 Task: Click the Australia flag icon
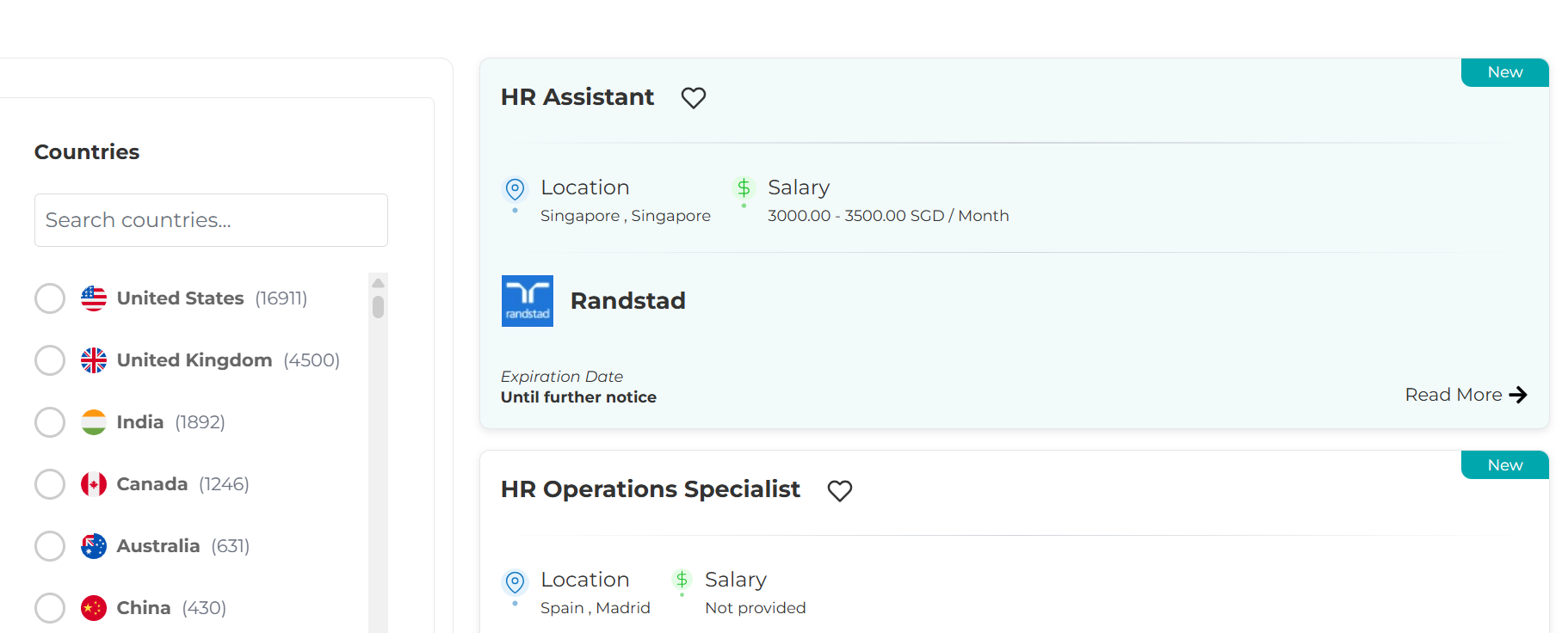click(x=94, y=546)
